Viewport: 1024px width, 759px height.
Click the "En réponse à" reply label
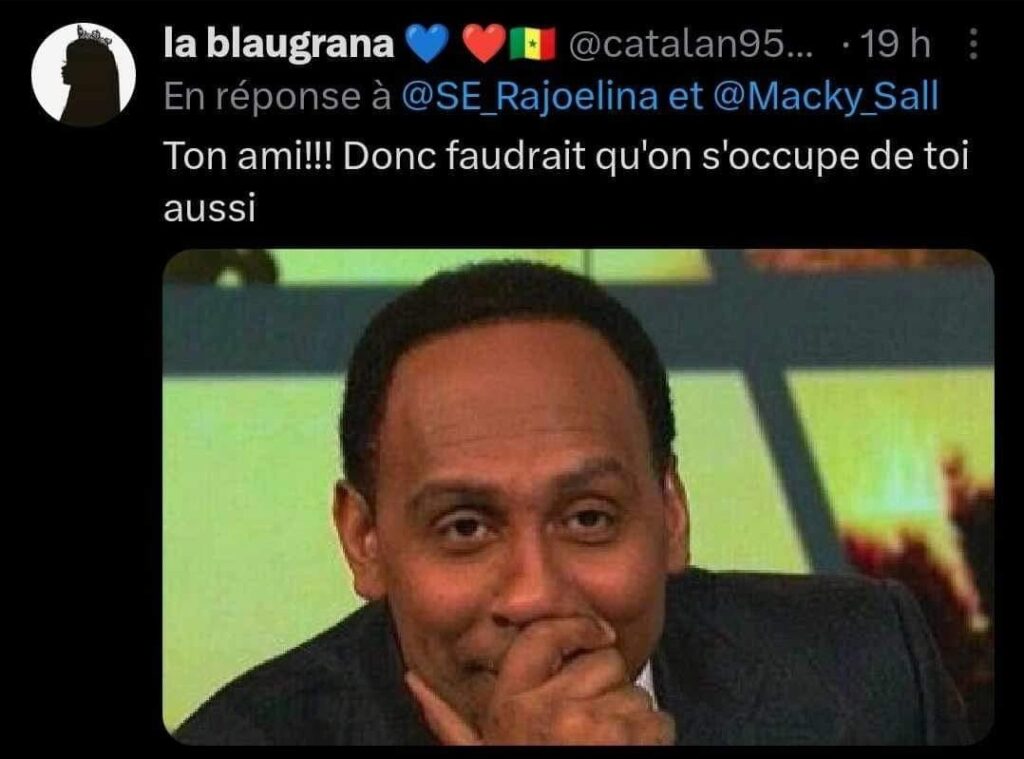(x=278, y=97)
